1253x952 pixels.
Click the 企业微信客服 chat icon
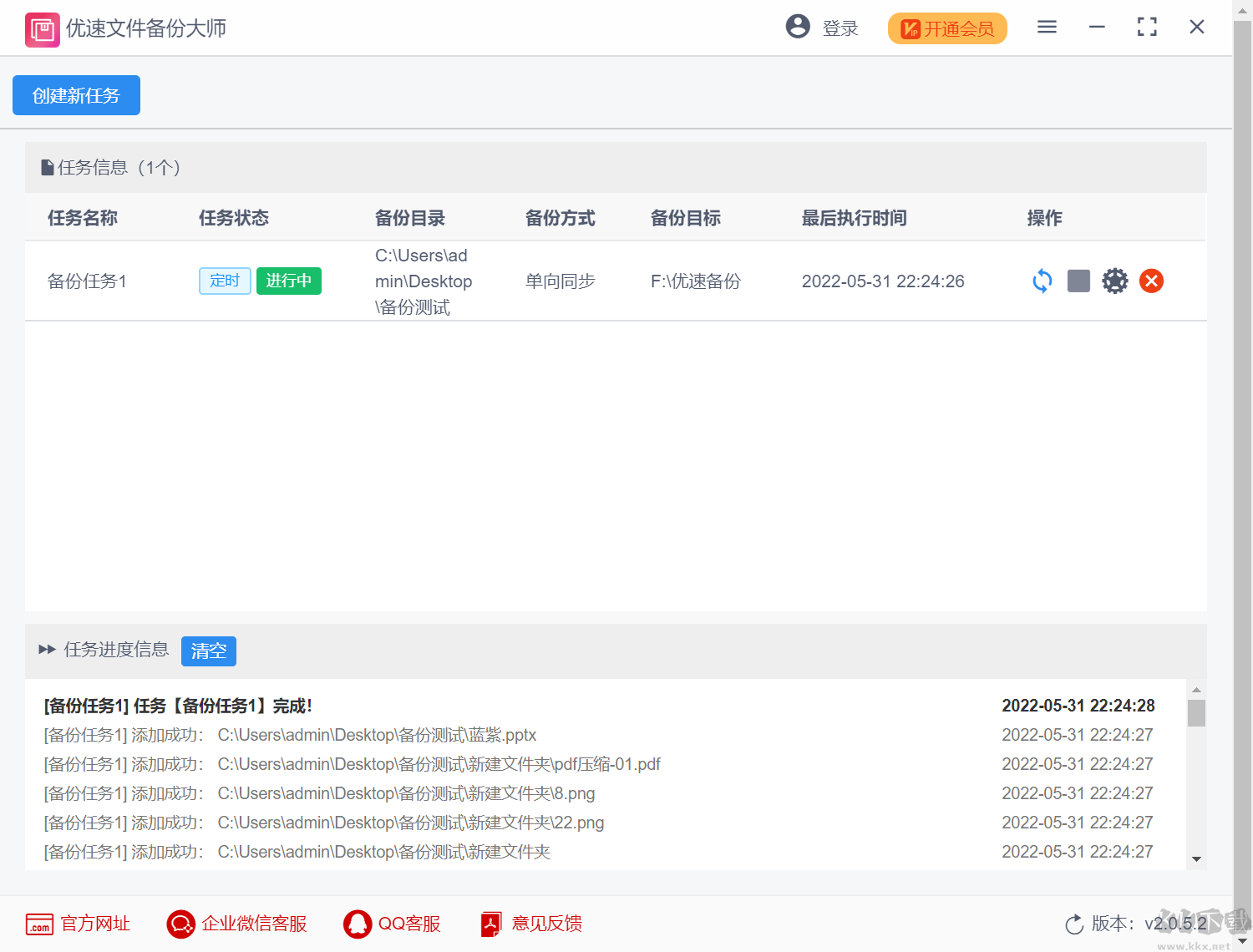(180, 924)
